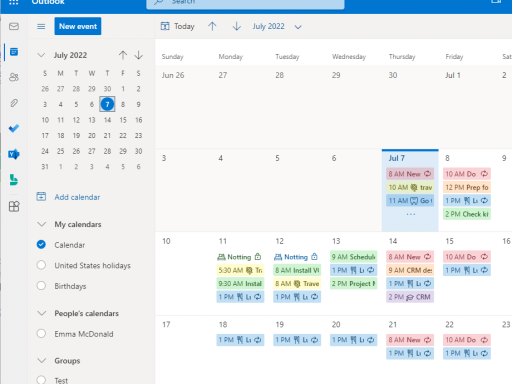Collapse the Groups section
The width and height of the screenshot is (512, 384).
click(41, 361)
